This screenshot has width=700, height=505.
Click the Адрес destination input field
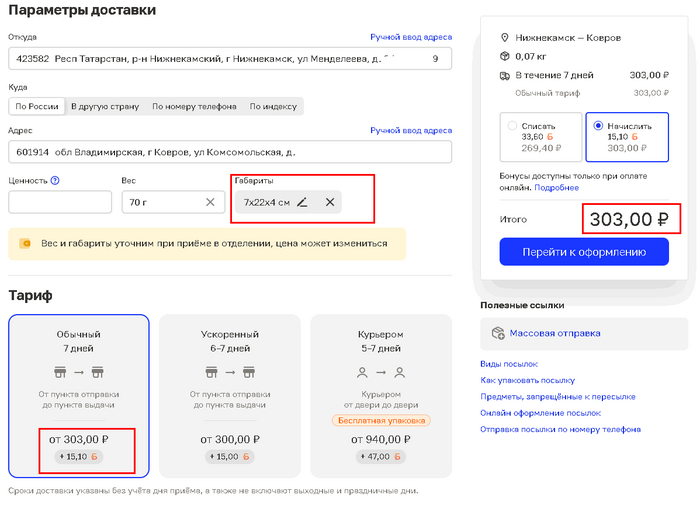tap(230, 153)
